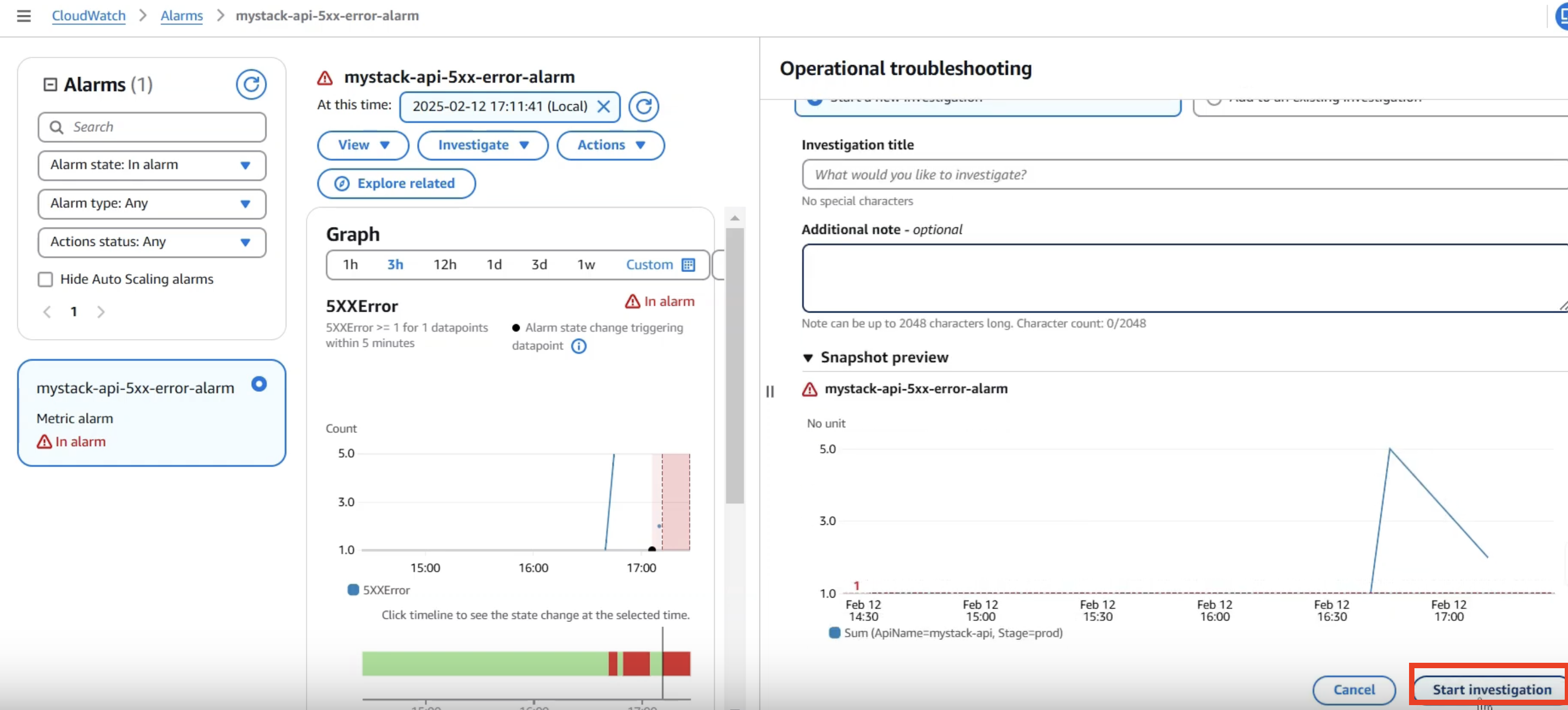This screenshot has height=710, width=1568.
Task: Switch graph range to 1w
Action: tap(585, 265)
